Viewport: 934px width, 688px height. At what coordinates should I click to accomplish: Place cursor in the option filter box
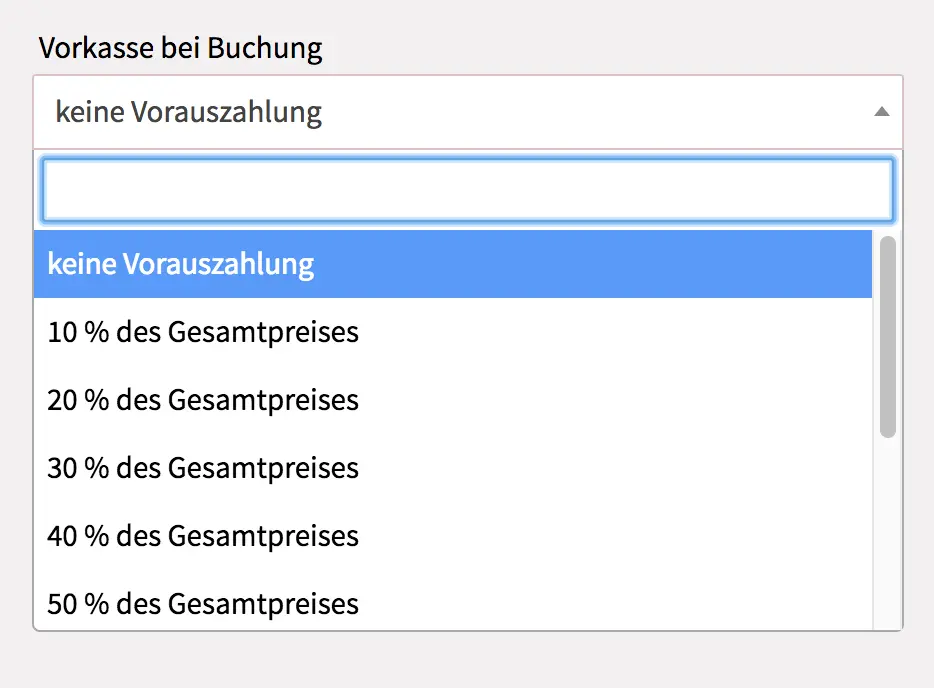point(467,190)
